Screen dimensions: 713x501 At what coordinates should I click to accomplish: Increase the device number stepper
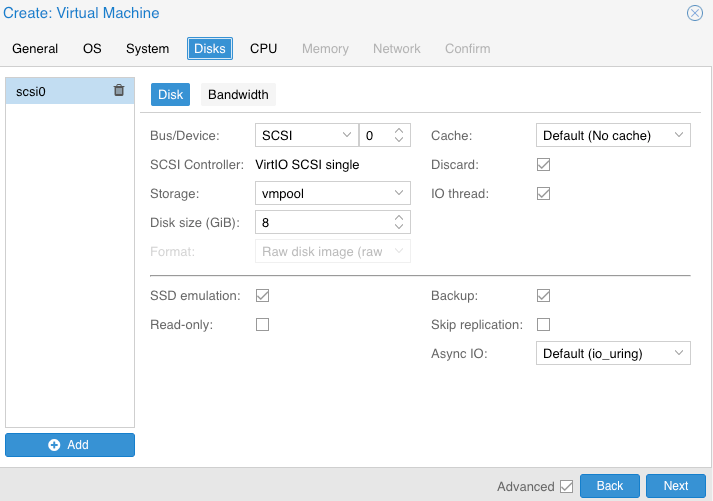pyautogui.click(x=399, y=131)
